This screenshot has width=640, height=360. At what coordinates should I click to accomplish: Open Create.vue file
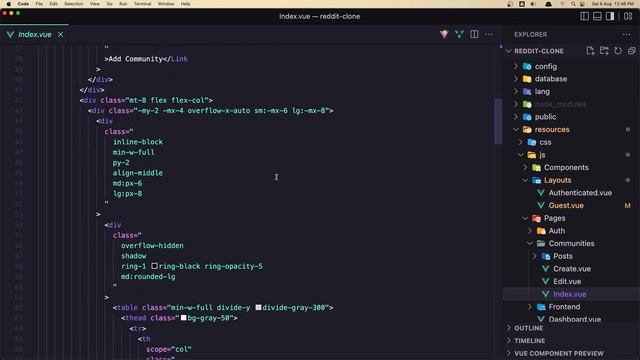(571, 269)
